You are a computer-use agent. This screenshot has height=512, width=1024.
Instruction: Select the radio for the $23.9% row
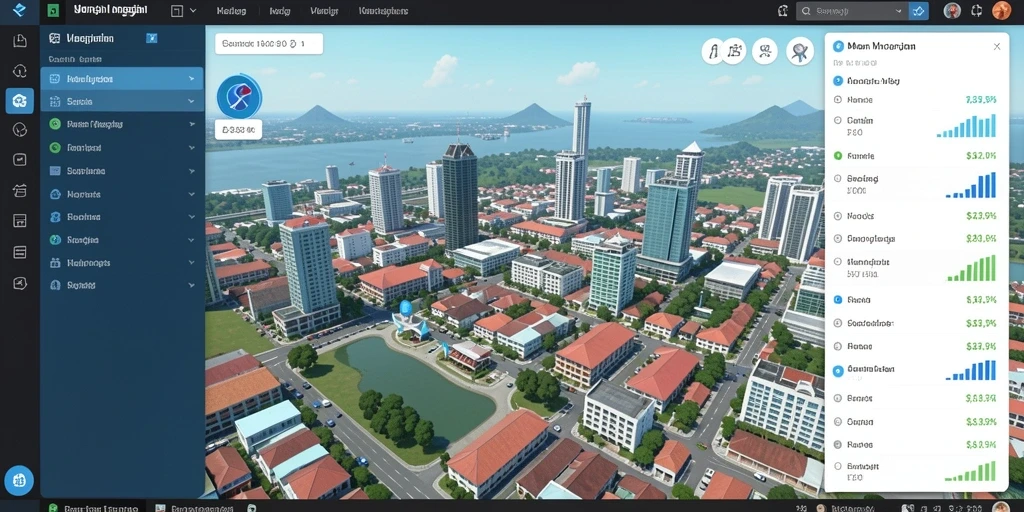[839, 216]
